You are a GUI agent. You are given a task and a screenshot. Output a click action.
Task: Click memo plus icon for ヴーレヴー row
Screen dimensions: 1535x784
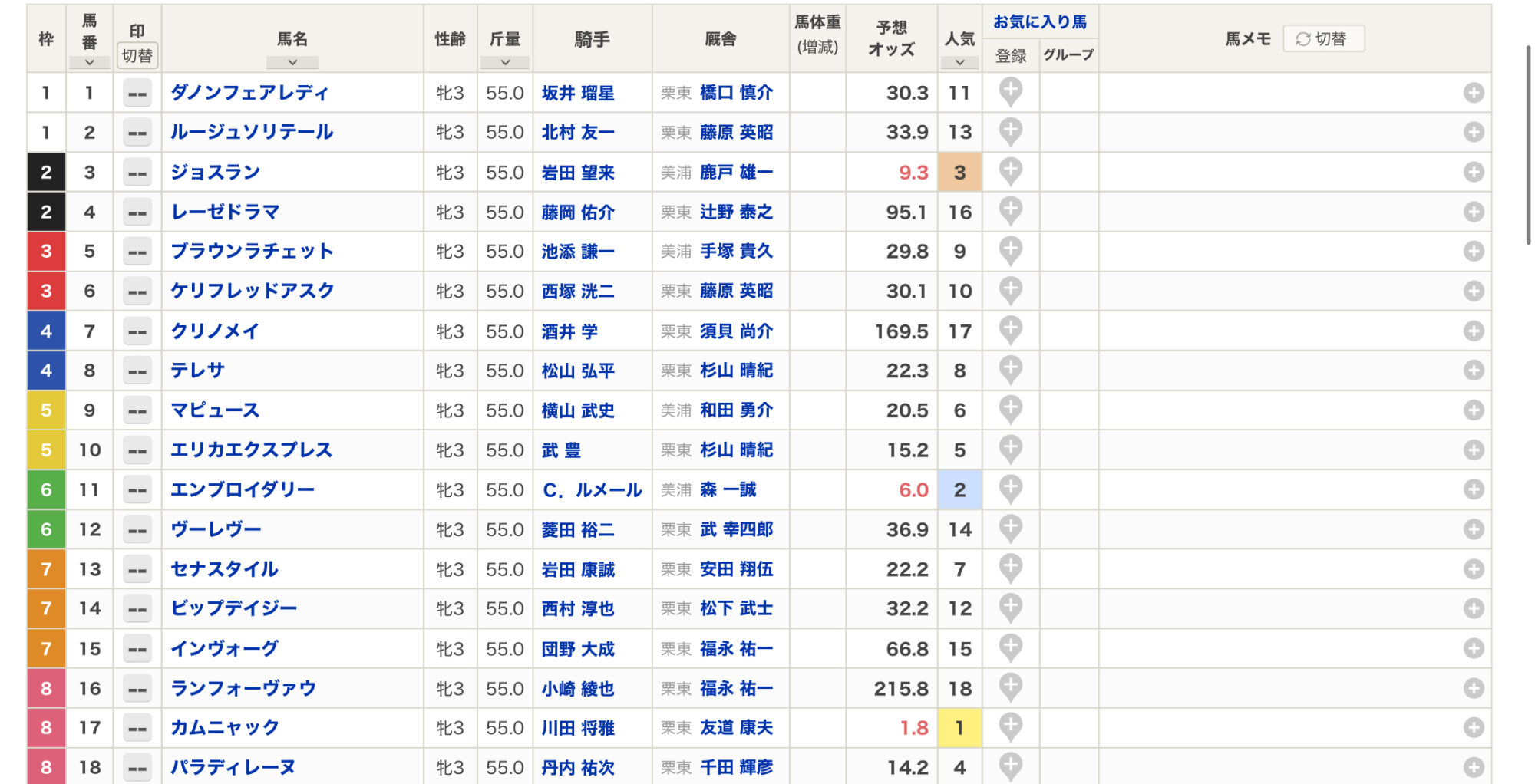[x=1473, y=529]
